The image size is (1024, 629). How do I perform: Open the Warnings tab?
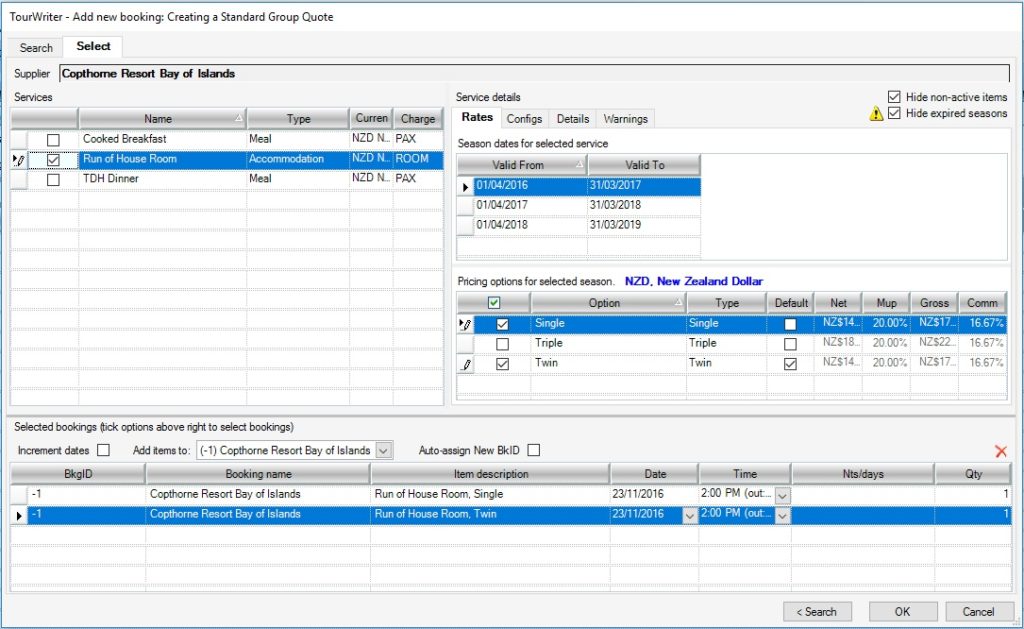624,118
